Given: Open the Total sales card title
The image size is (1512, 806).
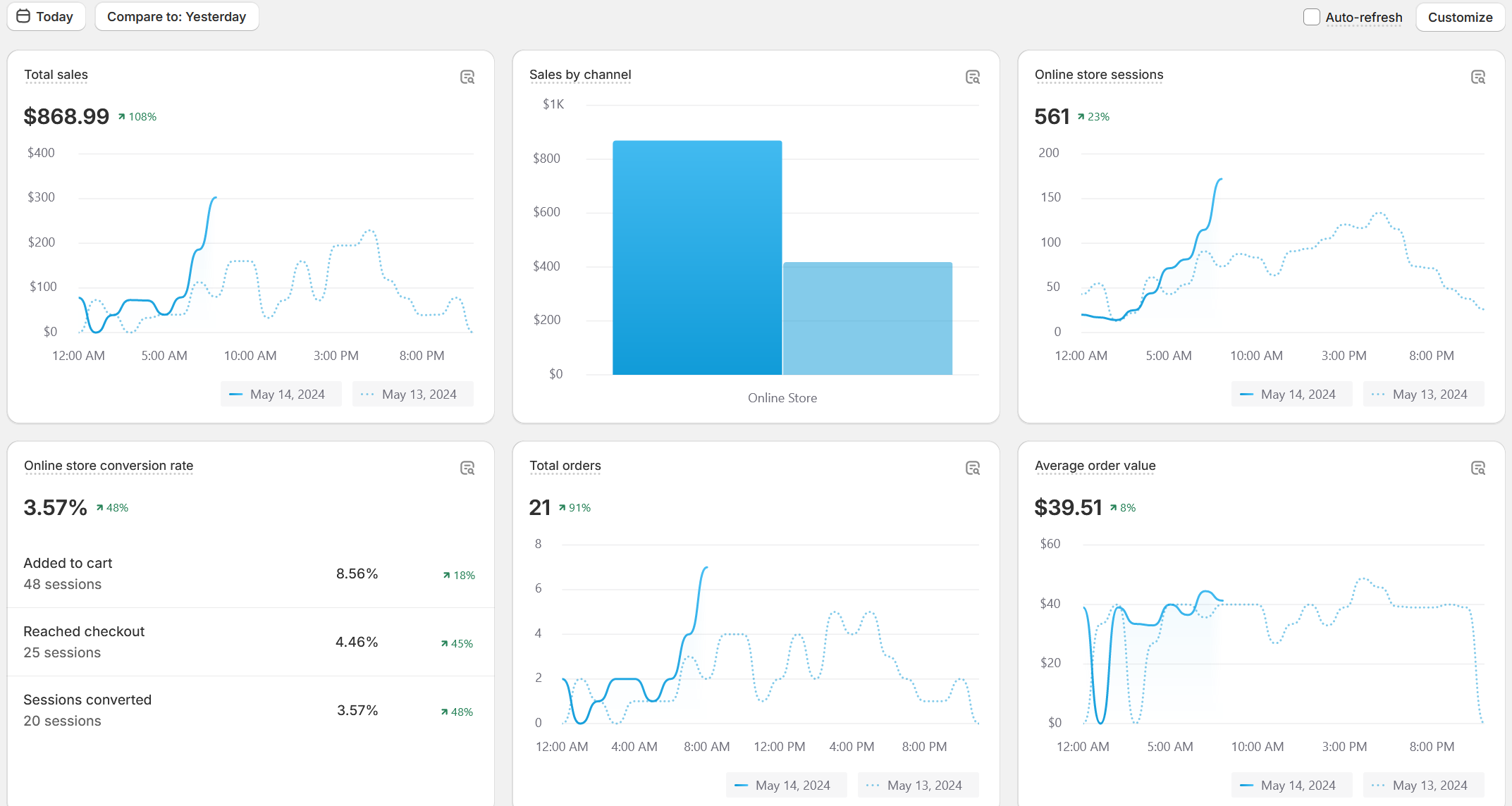Looking at the screenshot, I should click(56, 75).
